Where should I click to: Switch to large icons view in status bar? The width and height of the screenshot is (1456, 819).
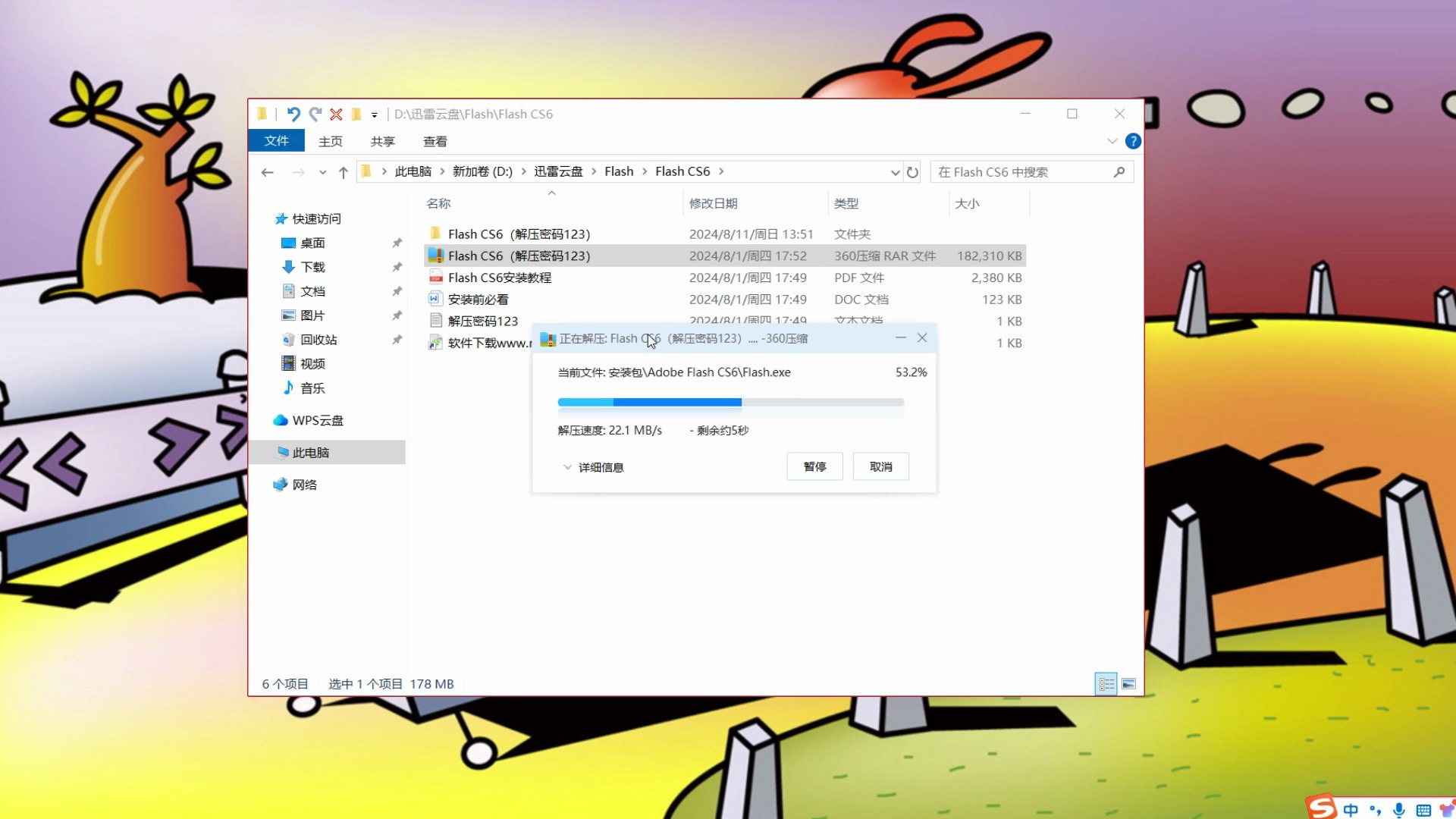point(1129,683)
